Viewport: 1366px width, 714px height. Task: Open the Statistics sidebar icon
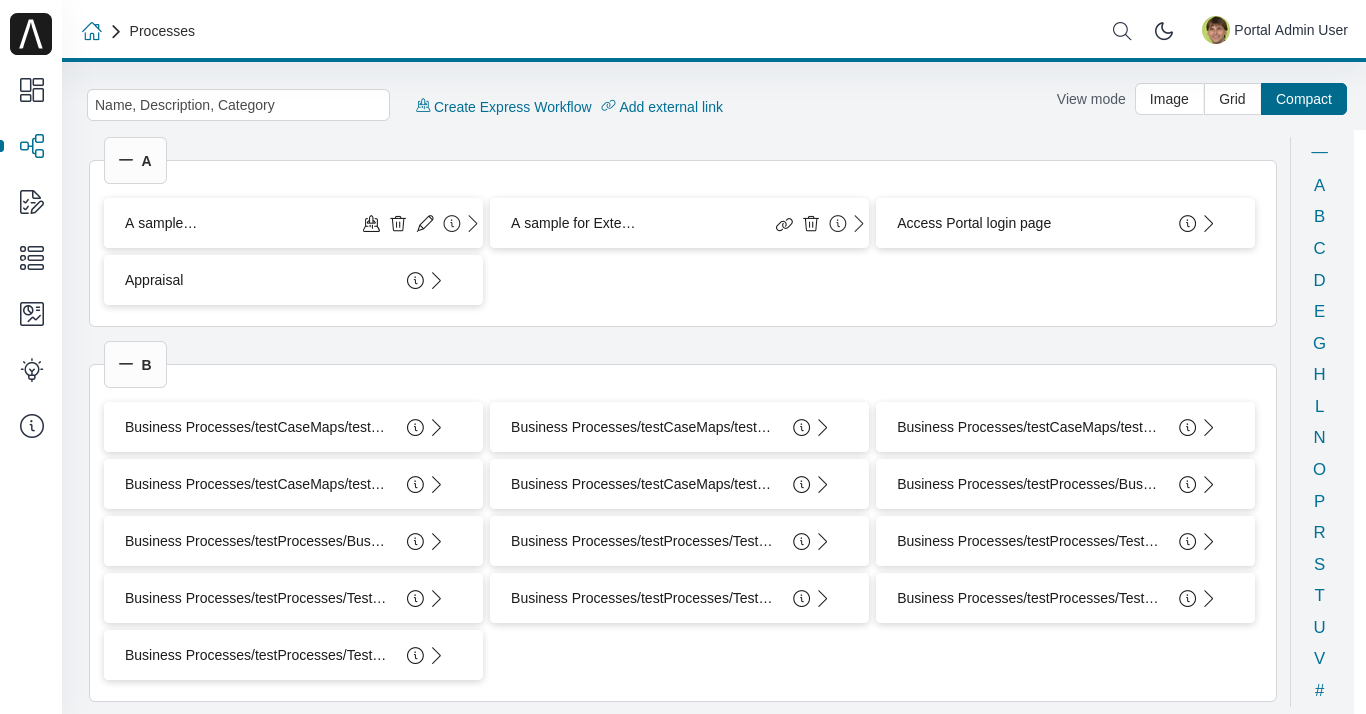(32, 314)
